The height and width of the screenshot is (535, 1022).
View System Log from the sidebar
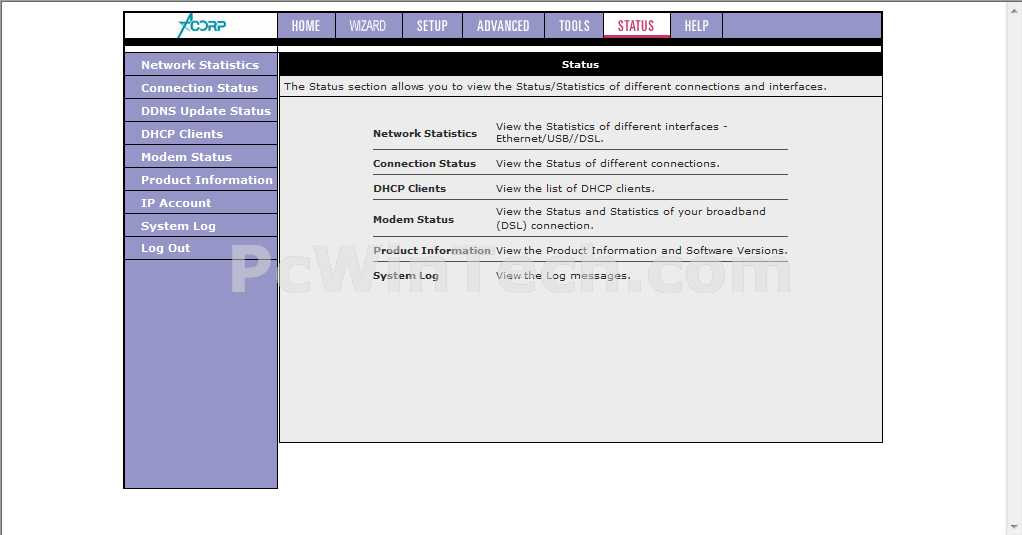(201, 225)
